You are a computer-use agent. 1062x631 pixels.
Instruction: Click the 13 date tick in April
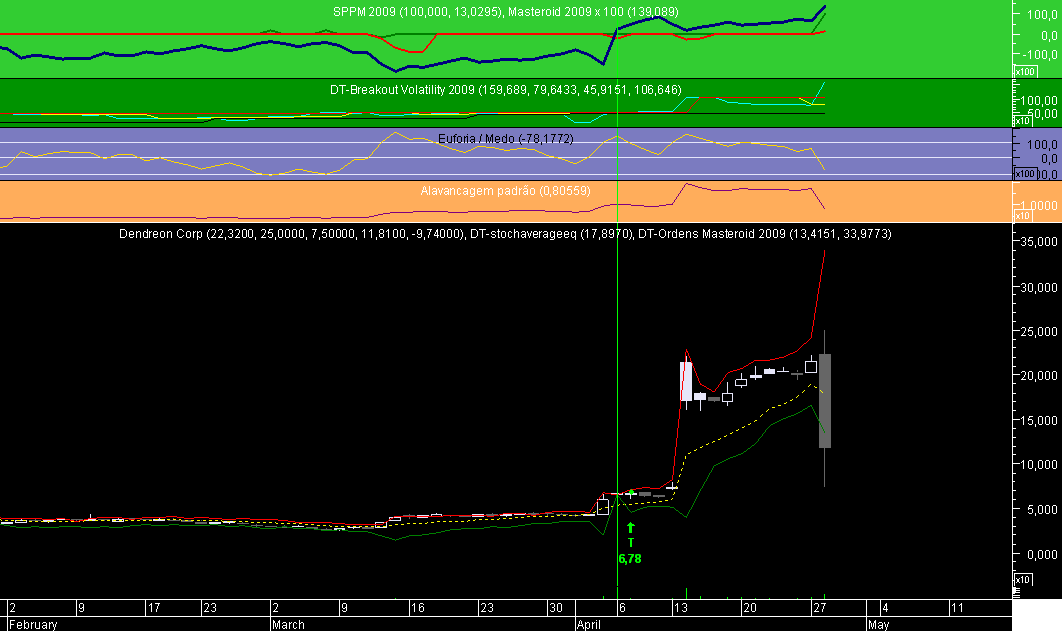pyautogui.click(x=681, y=607)
